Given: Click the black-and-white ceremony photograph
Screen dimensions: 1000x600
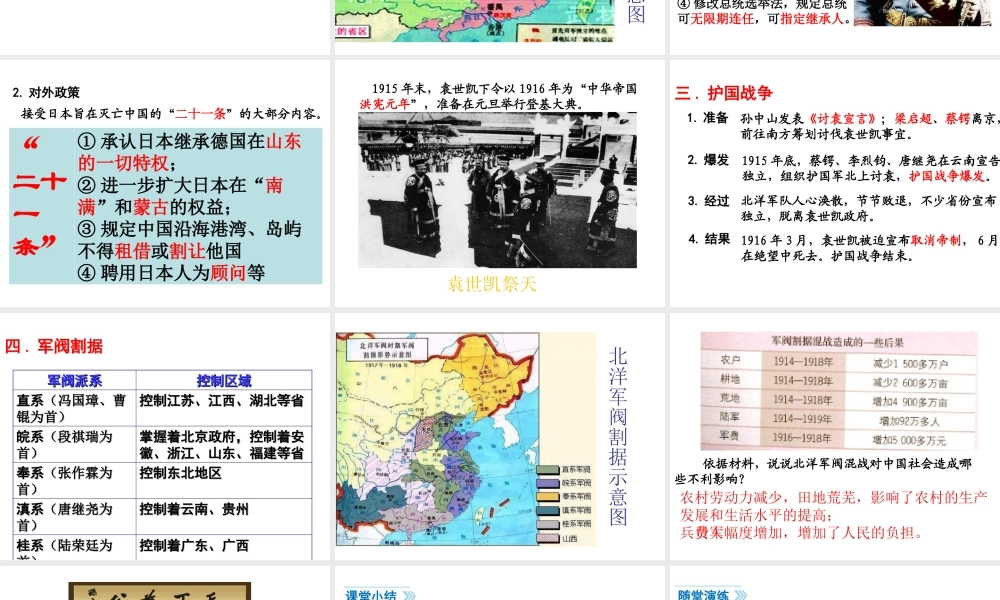Looking at the screenshot, I should (x=497, y=190).
